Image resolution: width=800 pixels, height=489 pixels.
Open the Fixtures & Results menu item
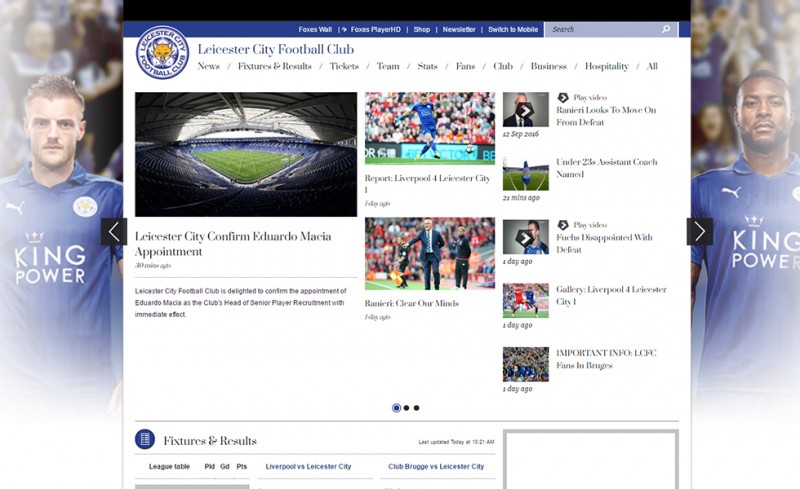[x=274, y=66]
